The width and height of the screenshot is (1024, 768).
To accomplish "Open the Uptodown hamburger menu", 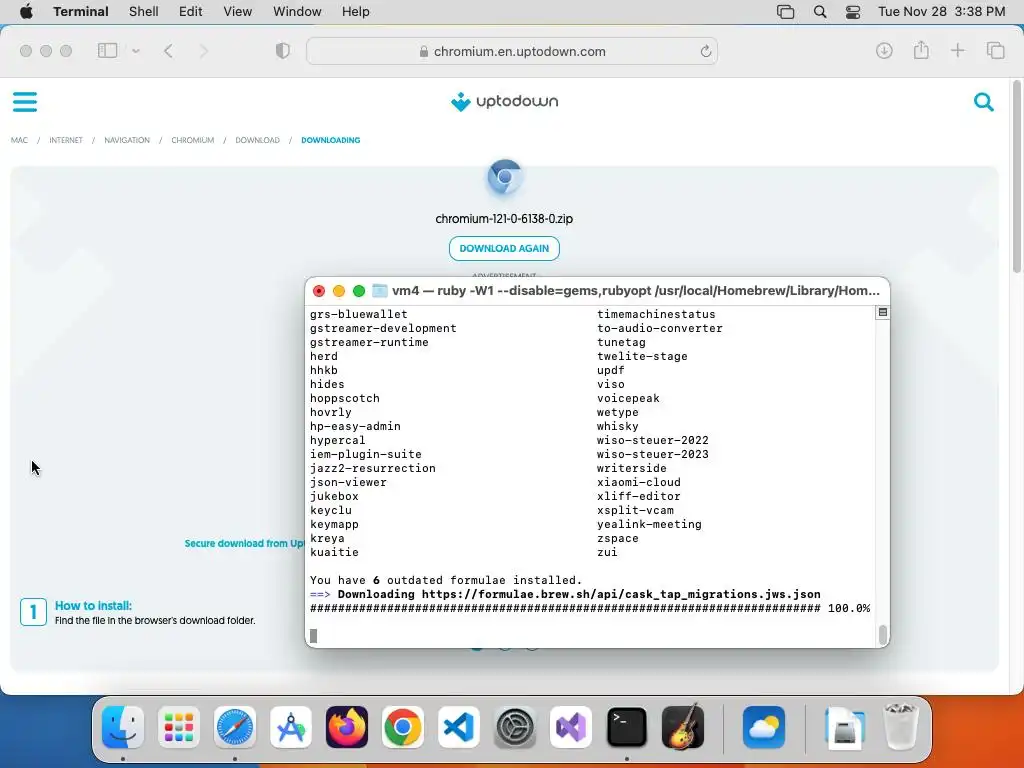I will point(25,102).
